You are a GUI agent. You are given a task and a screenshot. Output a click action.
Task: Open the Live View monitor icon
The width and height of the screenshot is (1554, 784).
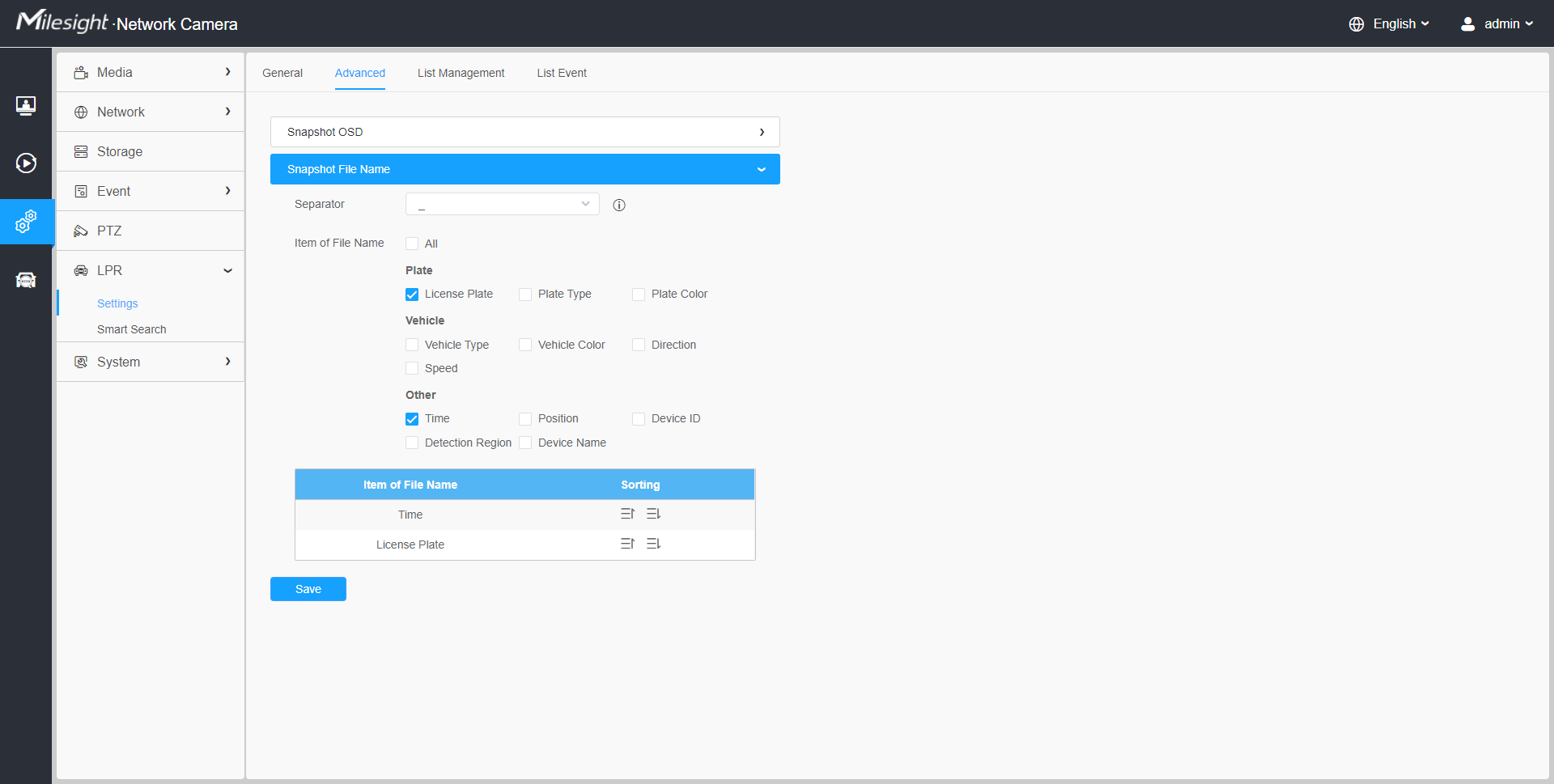tap(26, 105)
